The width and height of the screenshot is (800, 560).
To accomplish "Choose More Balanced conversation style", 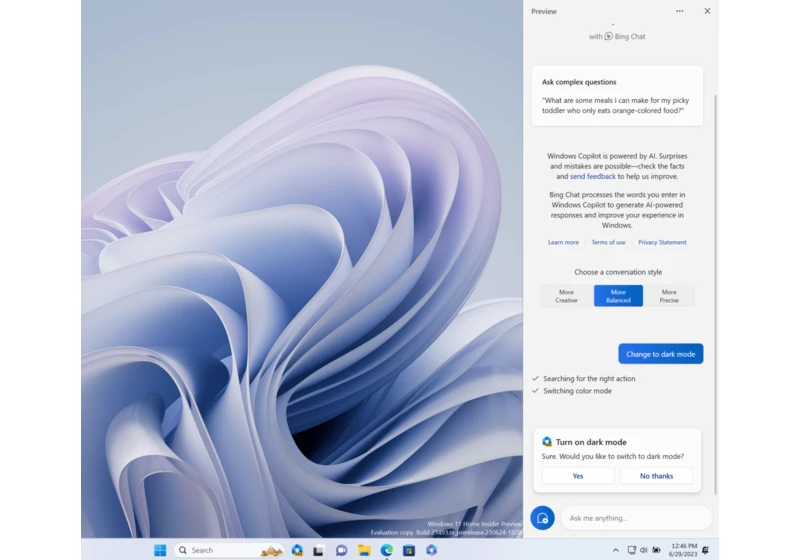I will (618, 296).
